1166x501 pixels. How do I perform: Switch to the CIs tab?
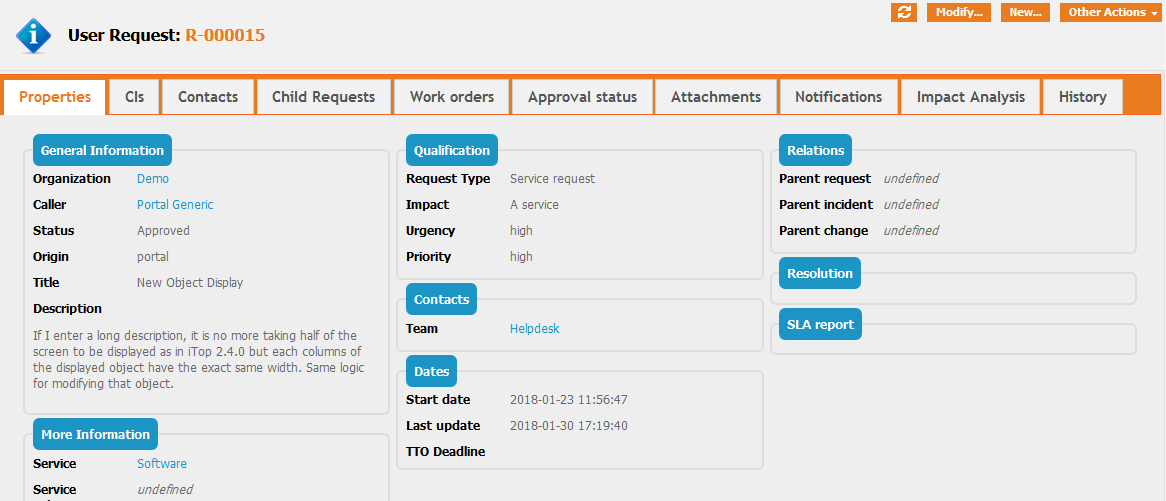point(134,97)
